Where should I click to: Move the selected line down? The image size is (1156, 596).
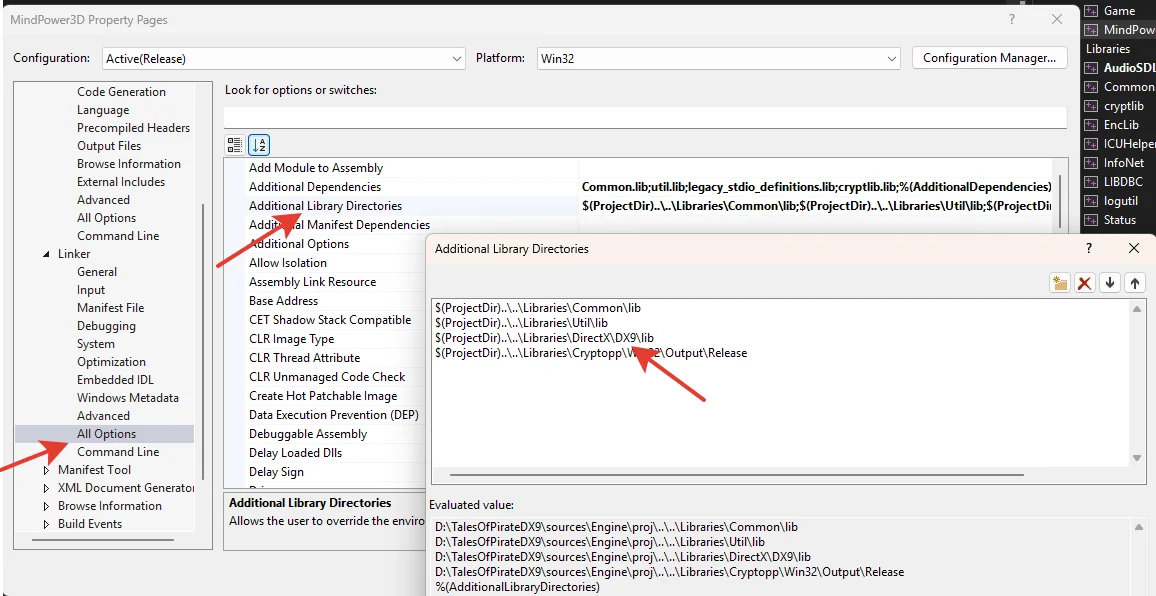[x=1110, y=283]
